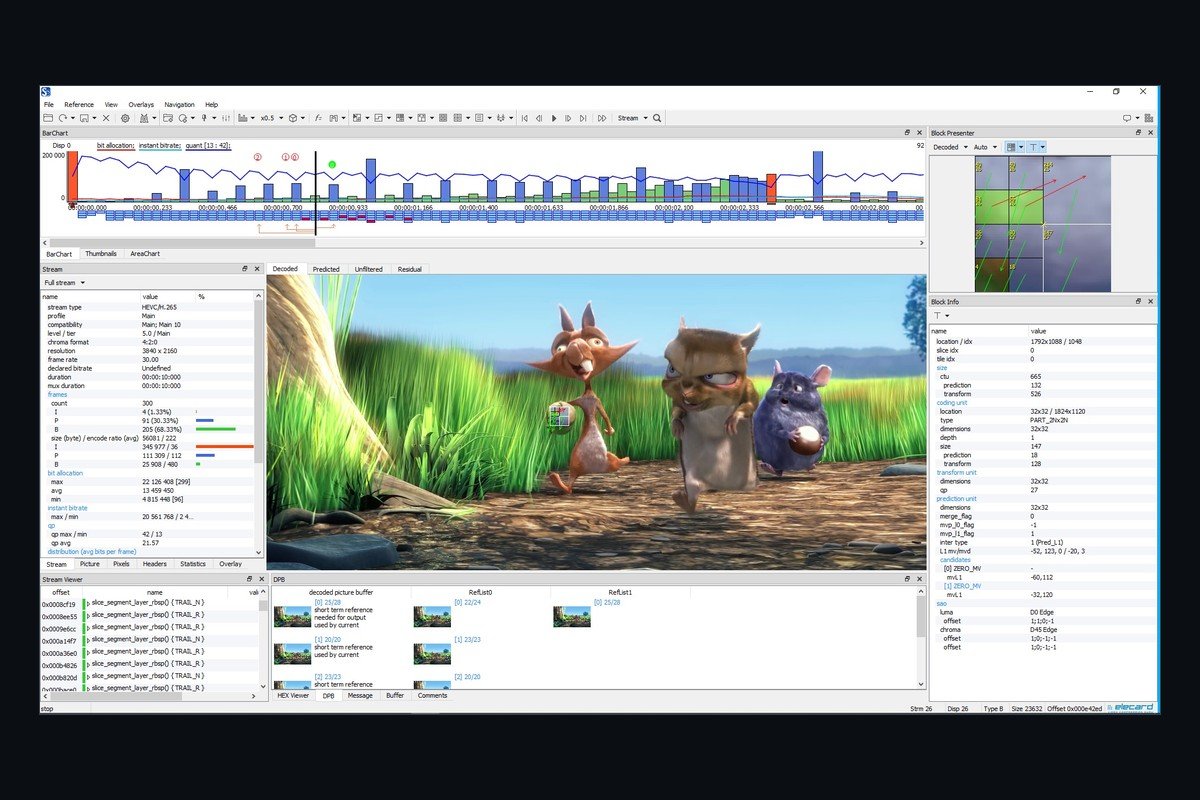Image resolution: width=1200 pixels, height=800 pixels.
Task: Select the Residual view tab
Action: (x=409, y=269)
